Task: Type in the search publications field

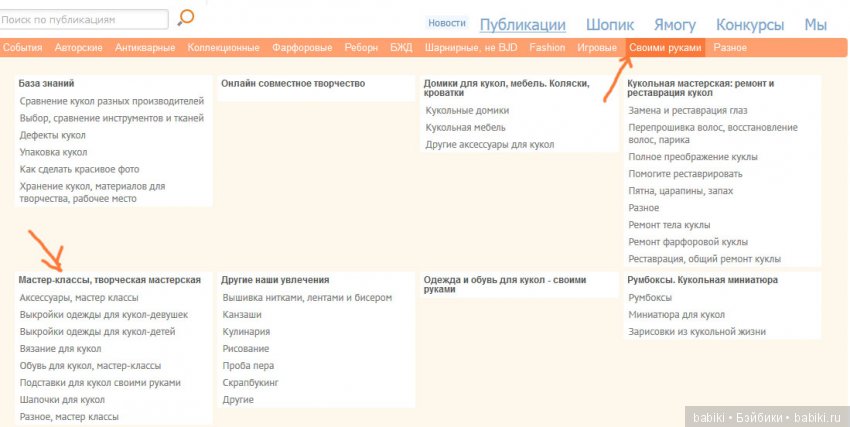Action: pyautogui.click(x=84, y=19)
